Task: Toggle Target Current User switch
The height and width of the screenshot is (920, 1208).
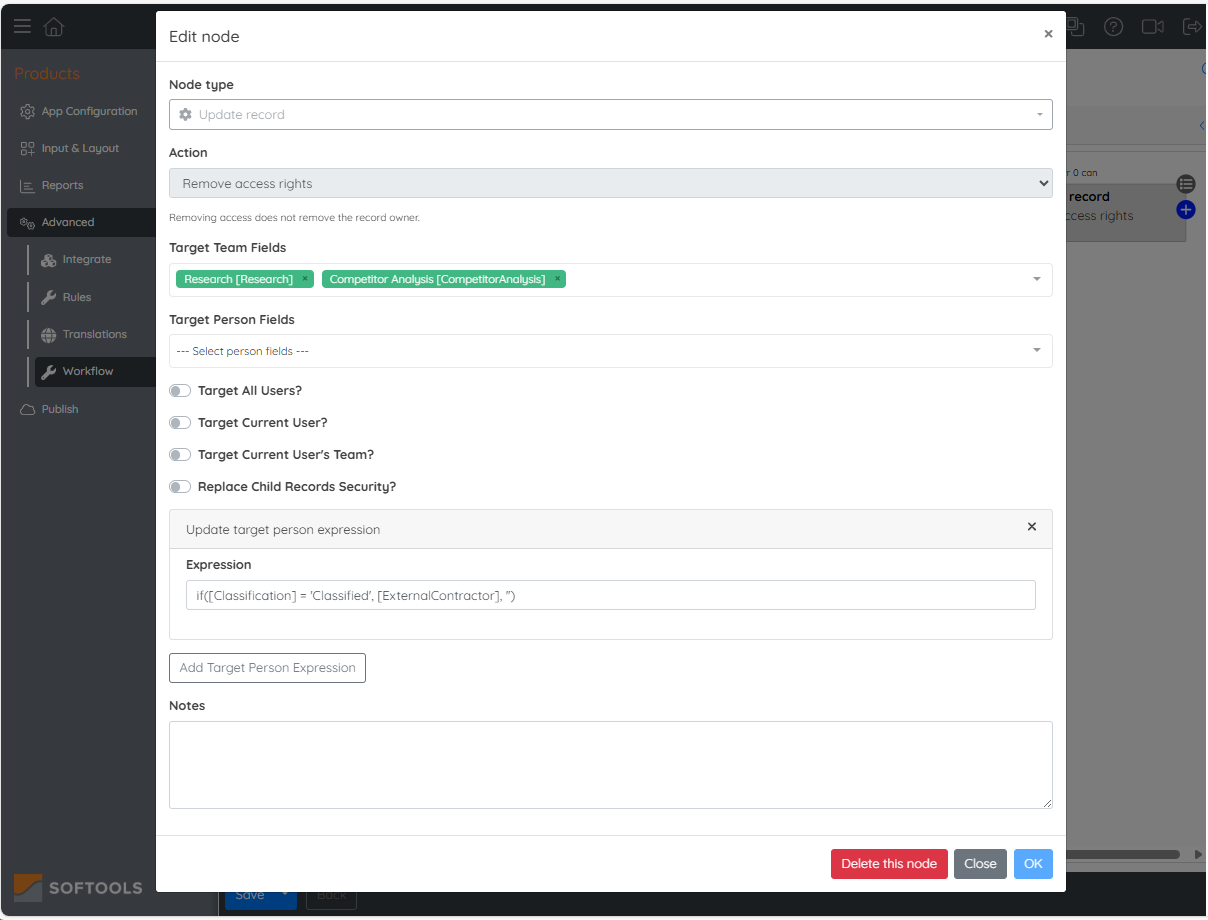Action: point(180,423)
